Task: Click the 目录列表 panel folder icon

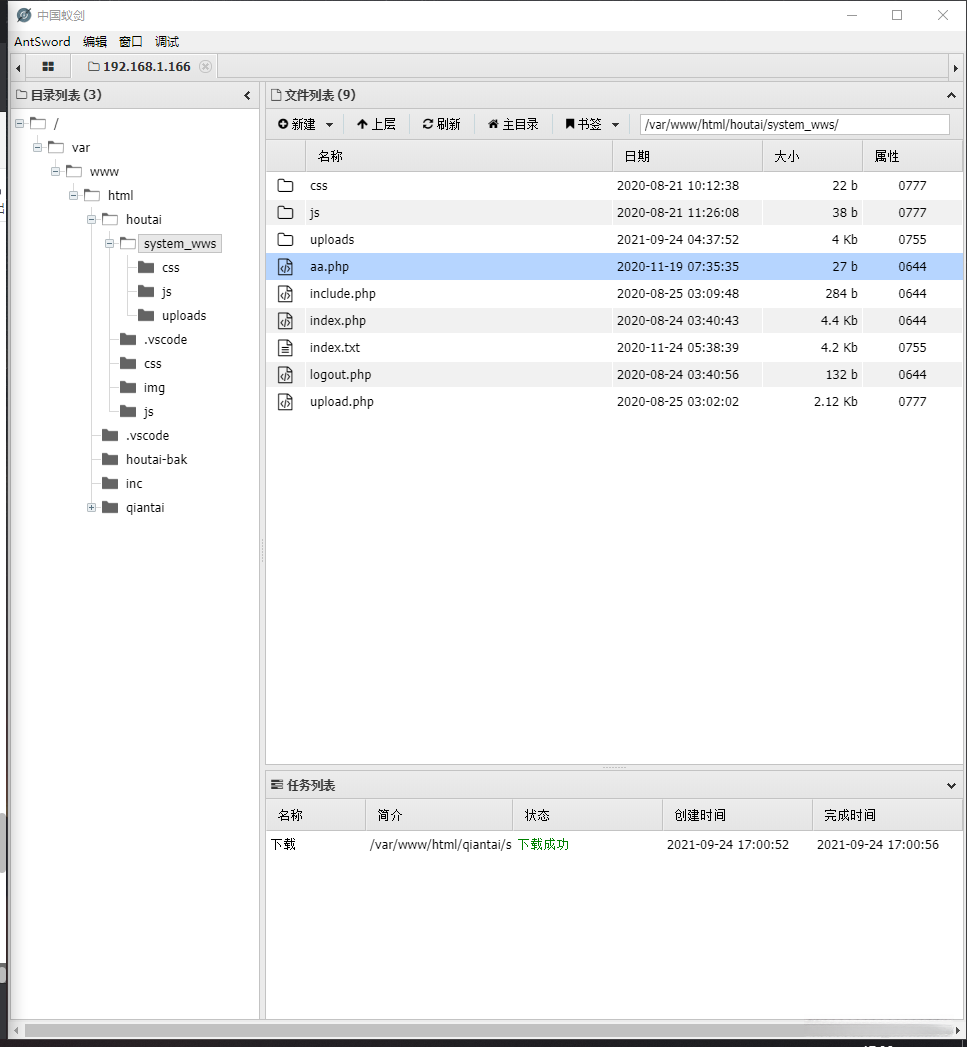Action: [21, 95]
